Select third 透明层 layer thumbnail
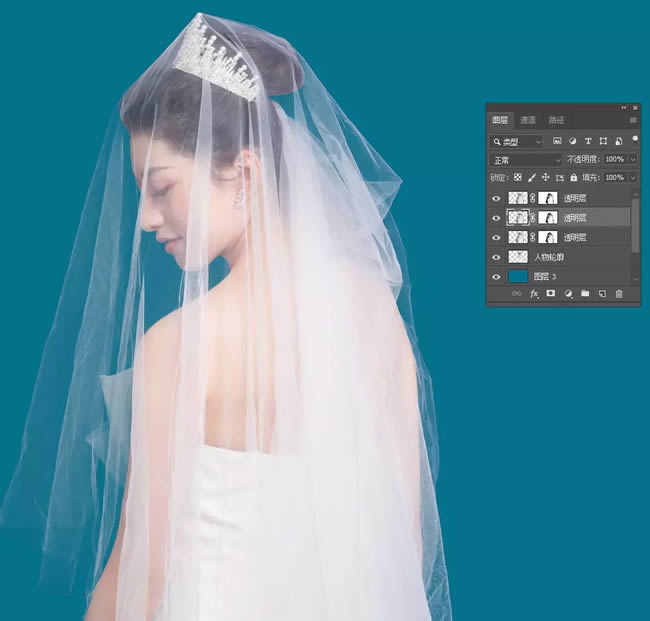The height and width of the screenshot is (621, 650). (x=518, y=237)
